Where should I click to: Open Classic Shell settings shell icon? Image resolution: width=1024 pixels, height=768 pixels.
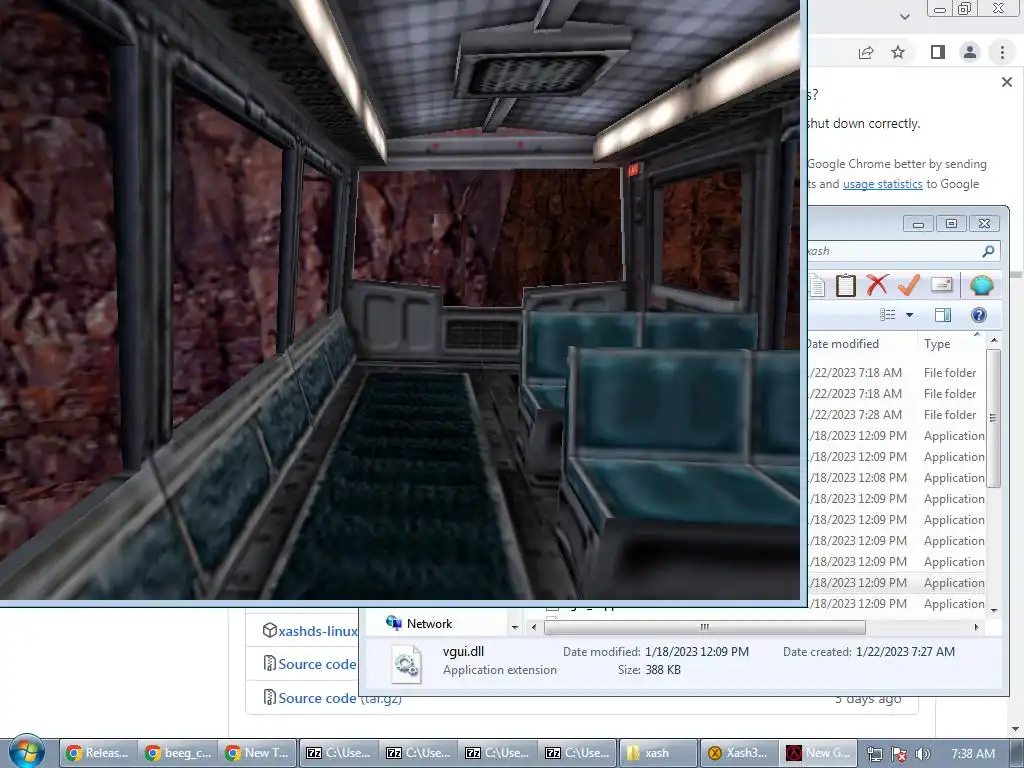[982, 285]
